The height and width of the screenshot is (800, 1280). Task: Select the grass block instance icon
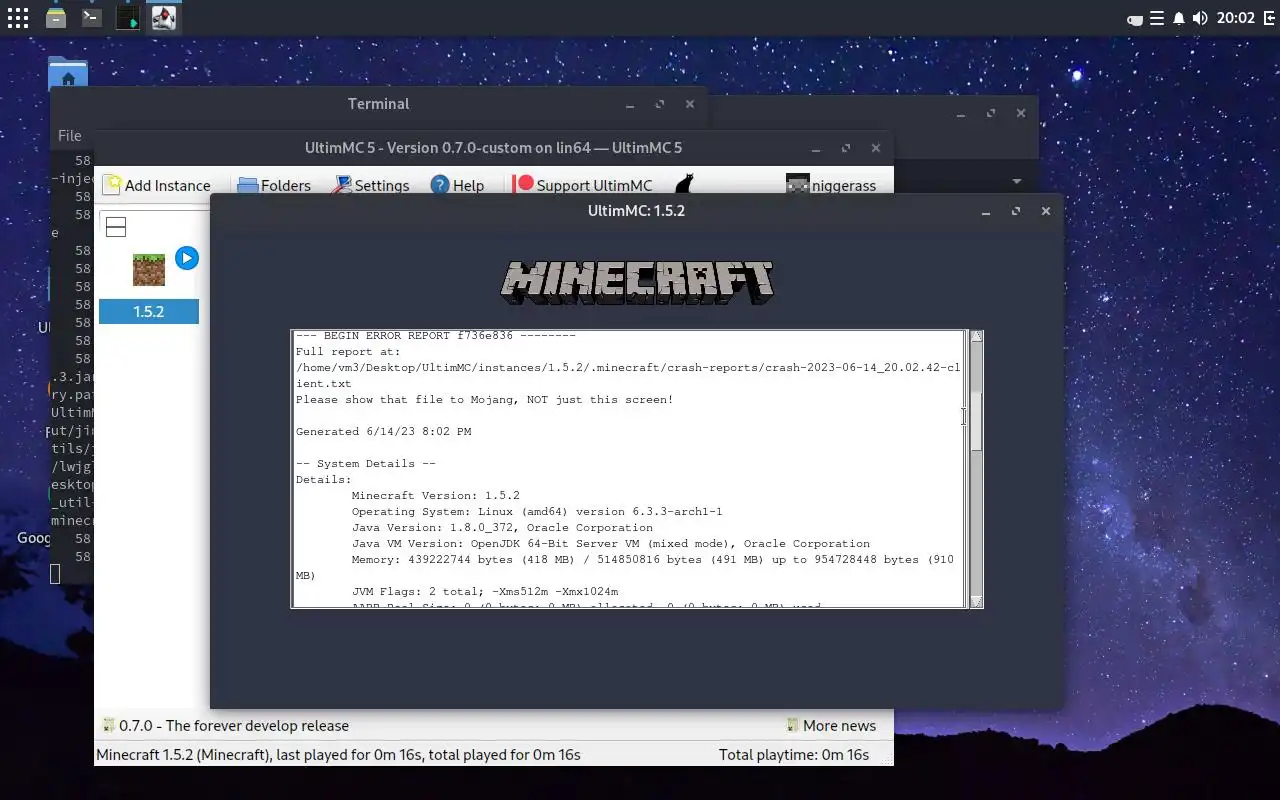149,270
